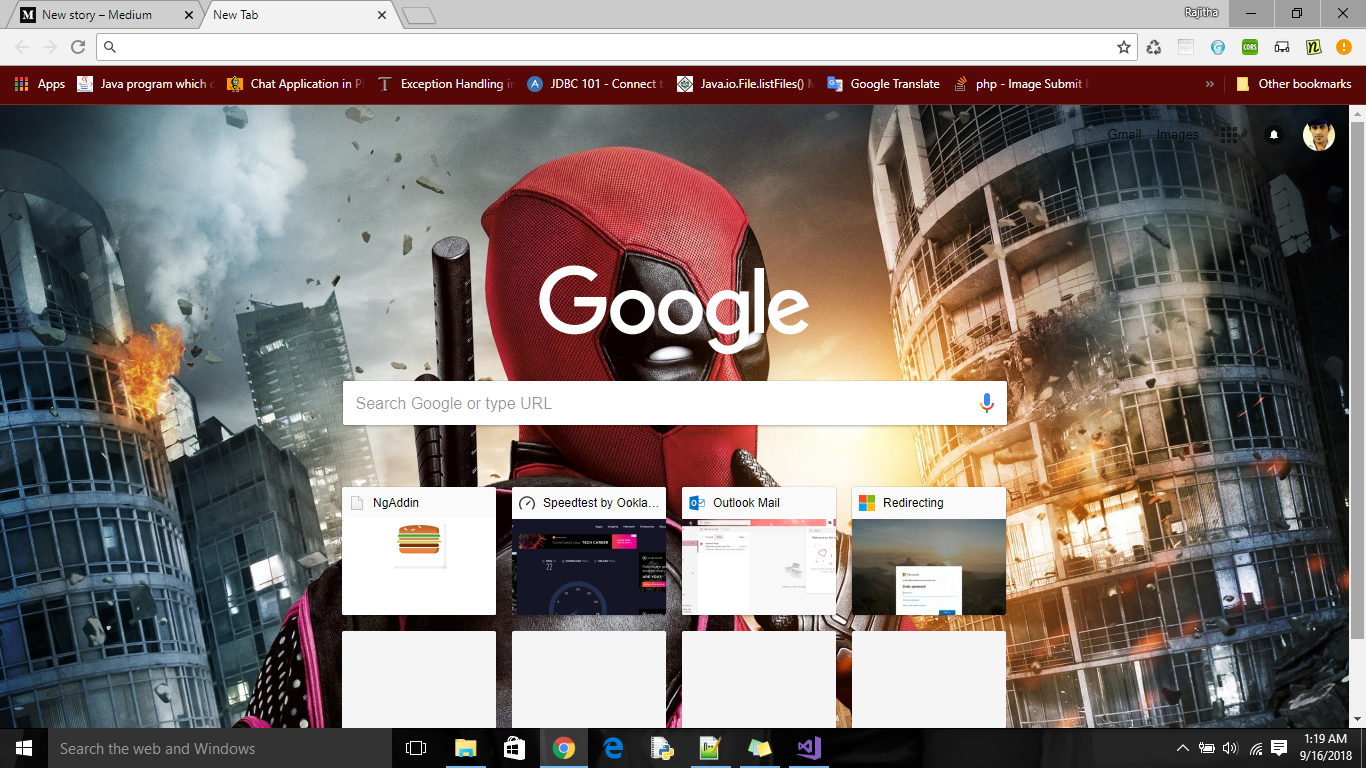The height and width of the screenshot is (768, 1366).
Task: Click the address bar
Action: [x=618, y=47]
